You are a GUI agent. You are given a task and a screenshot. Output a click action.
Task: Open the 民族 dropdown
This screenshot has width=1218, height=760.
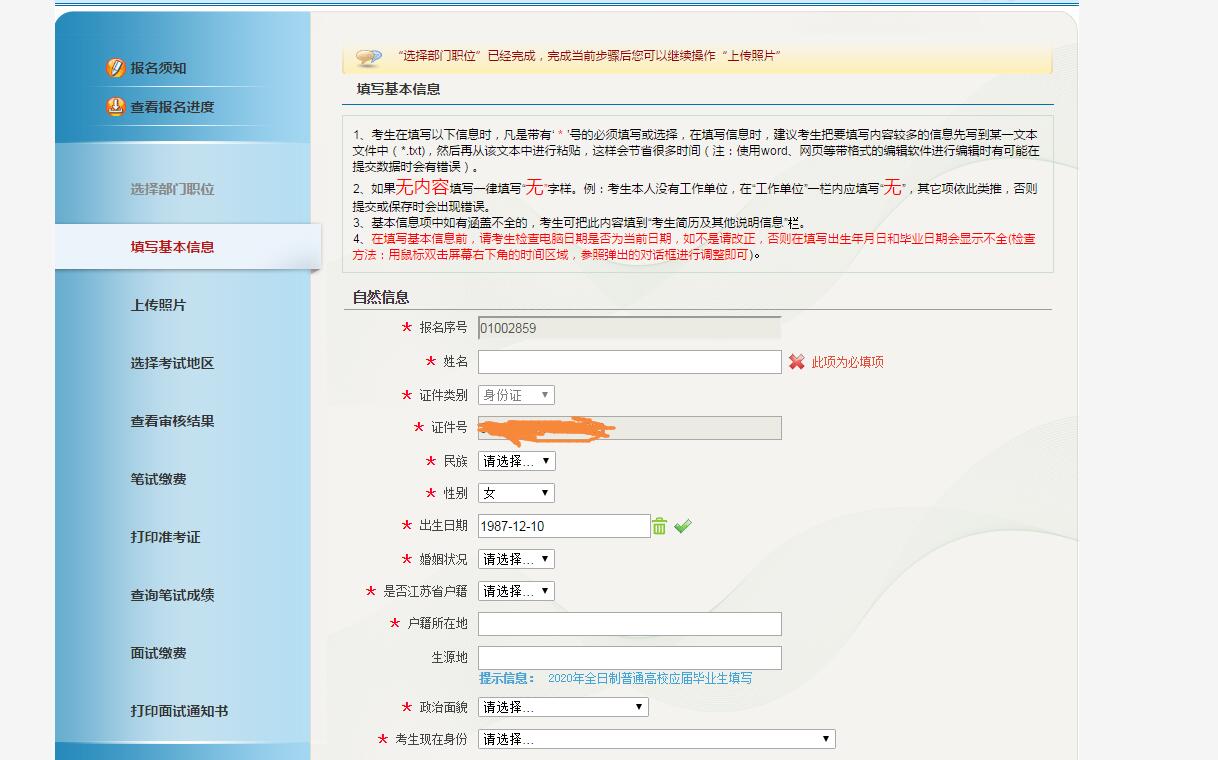[x=516, y=461]
